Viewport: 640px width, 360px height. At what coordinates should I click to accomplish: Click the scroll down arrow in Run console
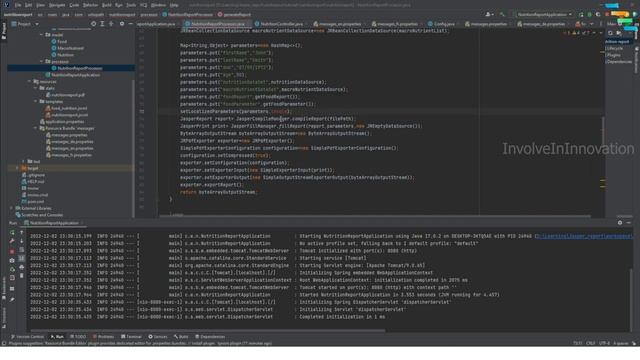[22, 241]
